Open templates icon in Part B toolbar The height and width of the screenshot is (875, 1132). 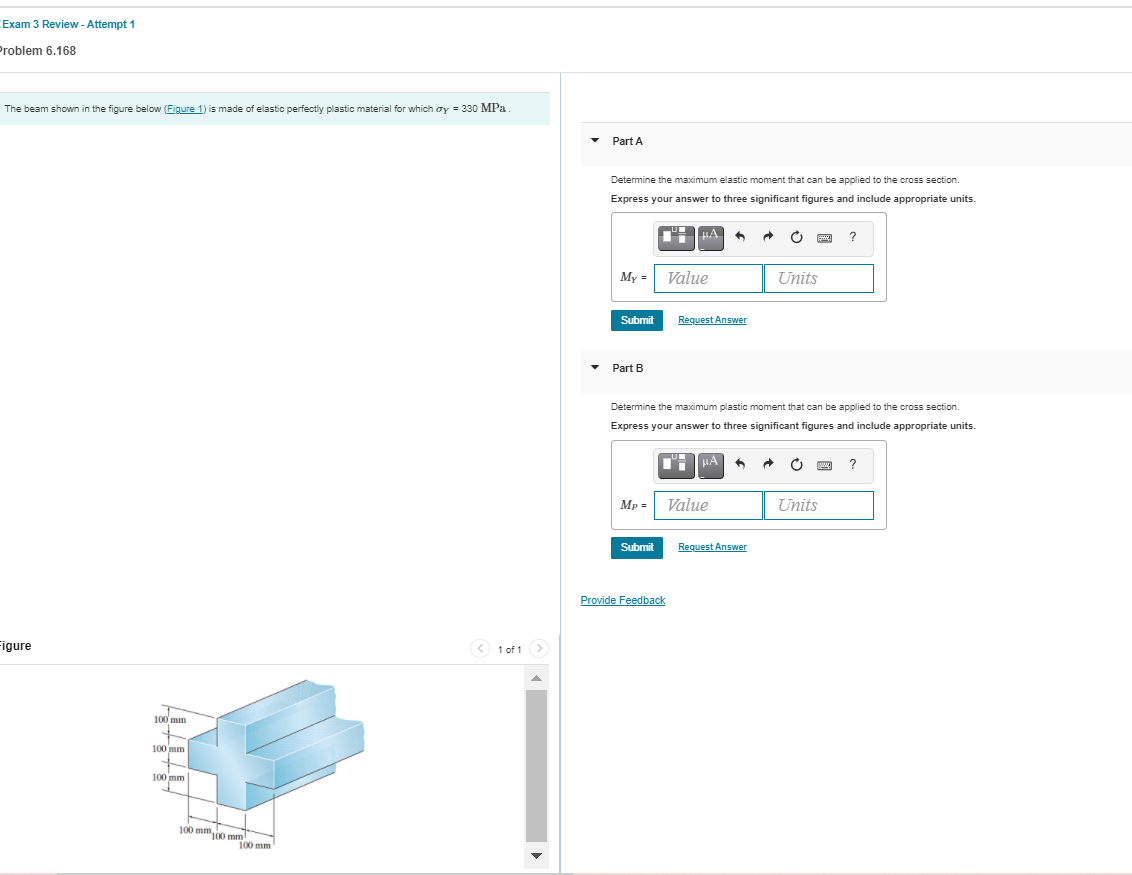click(676, 465)
